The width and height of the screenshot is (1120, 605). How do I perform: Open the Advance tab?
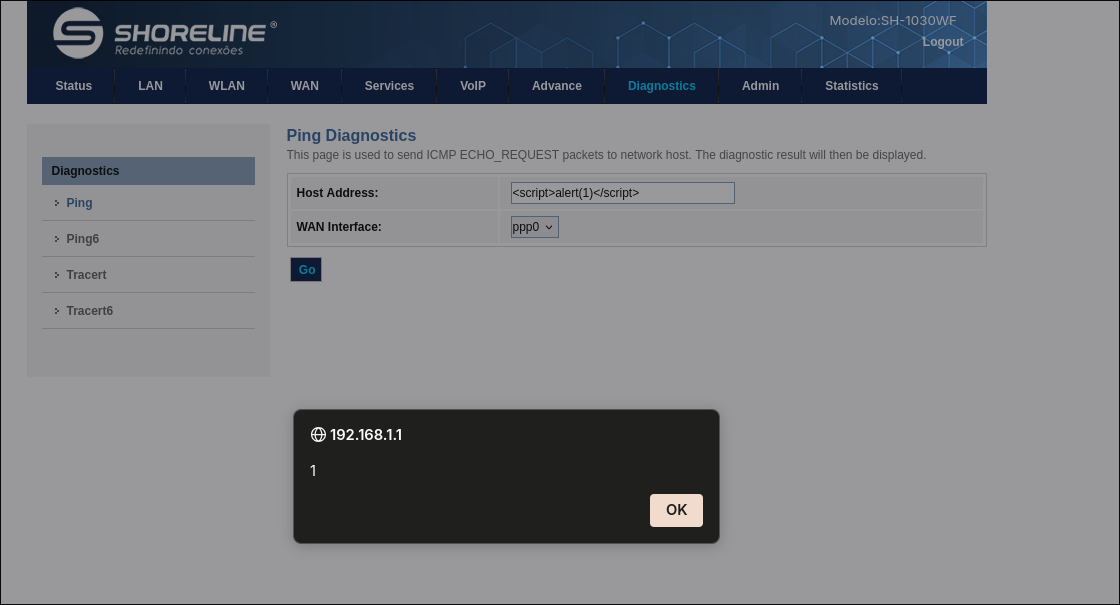coord(556,86)
